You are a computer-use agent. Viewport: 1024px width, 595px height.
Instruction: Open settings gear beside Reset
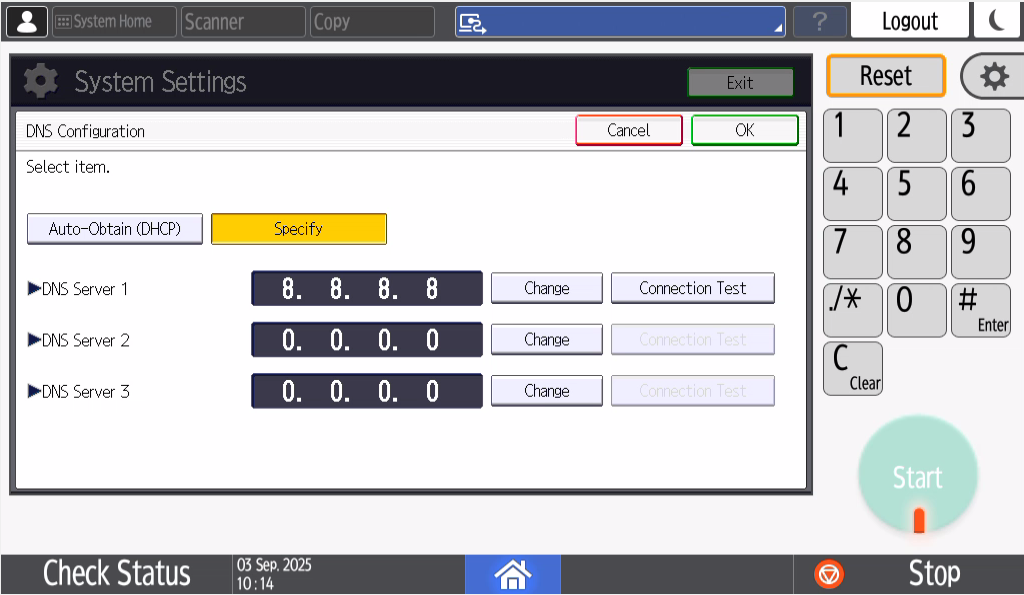(x=993, y=77)
